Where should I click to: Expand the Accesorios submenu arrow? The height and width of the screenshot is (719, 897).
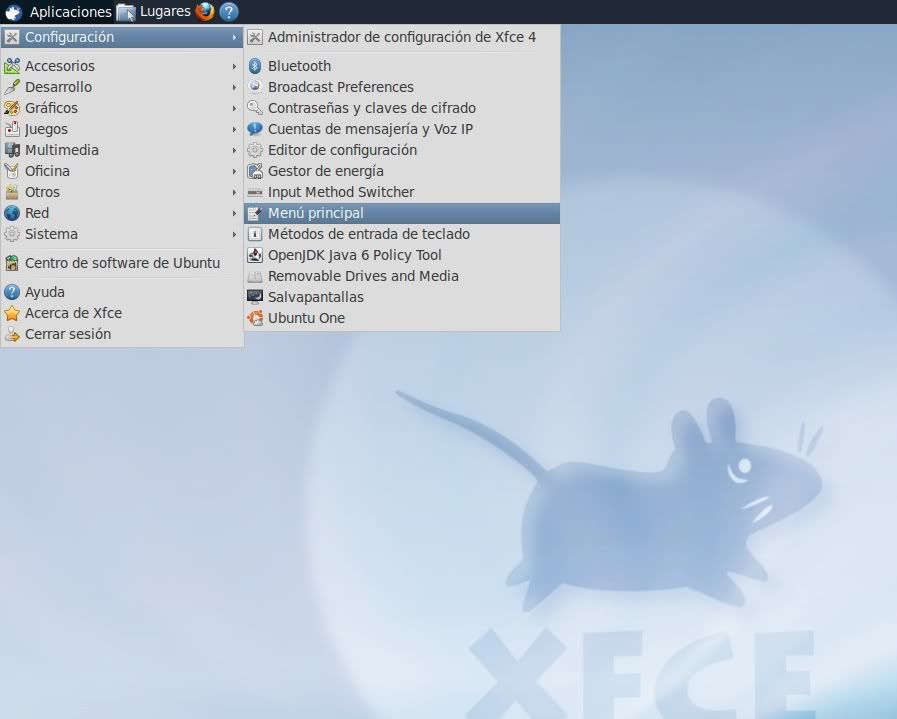[235, 66]
